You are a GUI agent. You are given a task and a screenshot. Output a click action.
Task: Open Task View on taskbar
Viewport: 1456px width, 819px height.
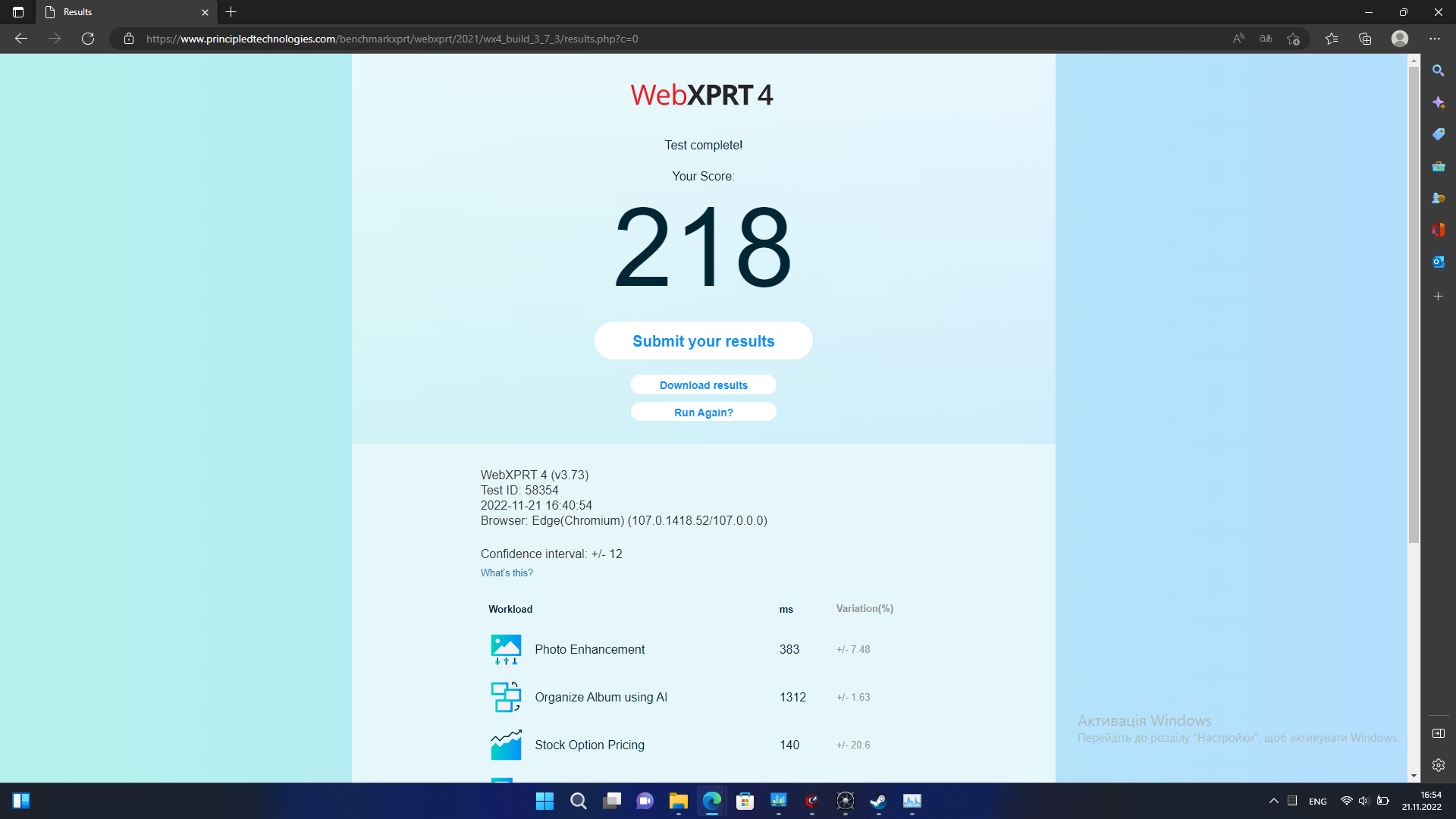click(611, 801)
